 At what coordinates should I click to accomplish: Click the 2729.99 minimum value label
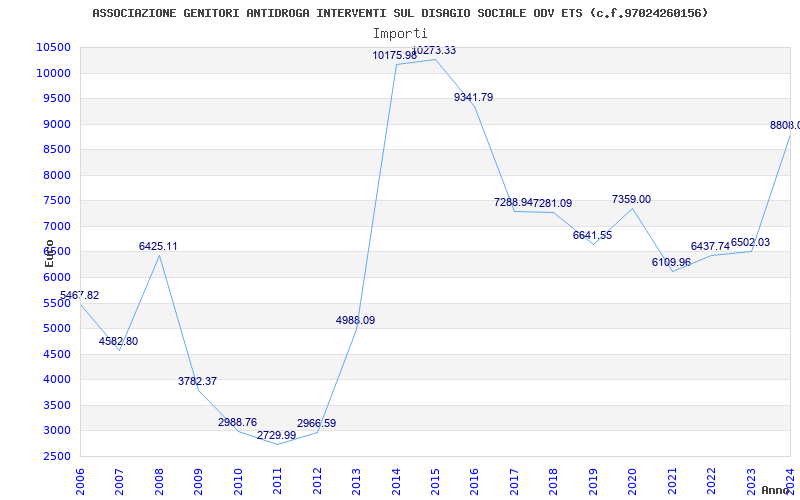277,436
